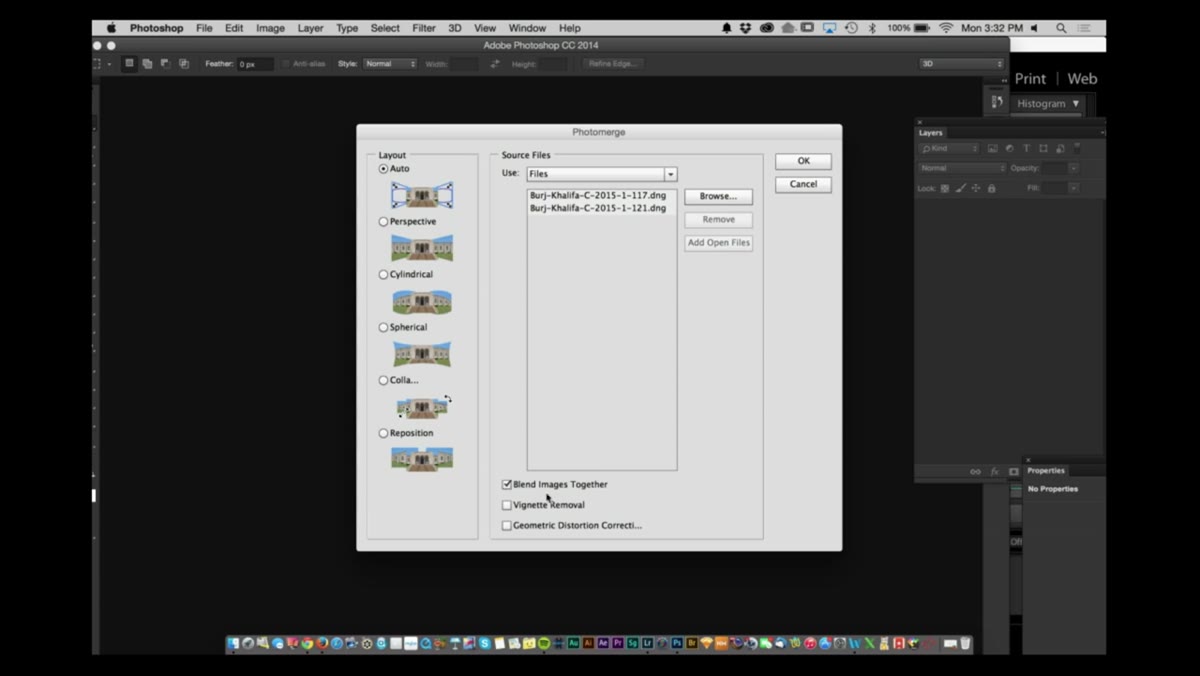Click the Browse... button
Viewport: 1200px width, 676px height.
(718, 197)
